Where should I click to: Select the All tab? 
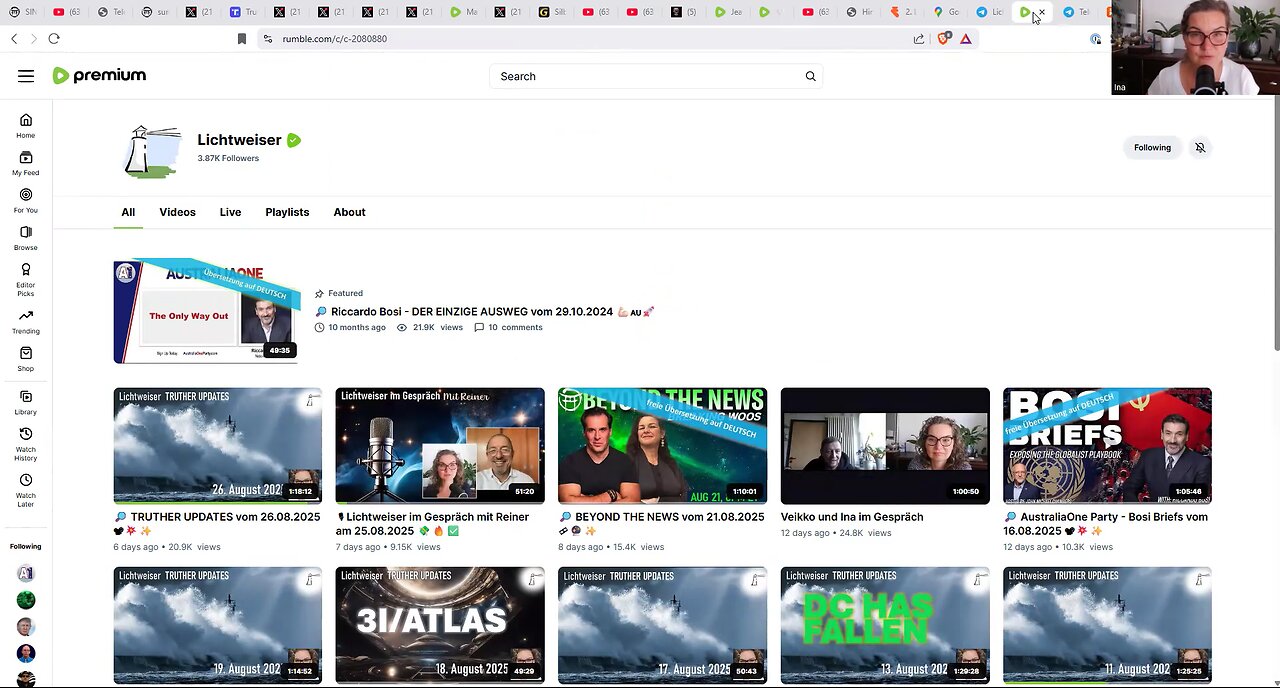point(128,212)
